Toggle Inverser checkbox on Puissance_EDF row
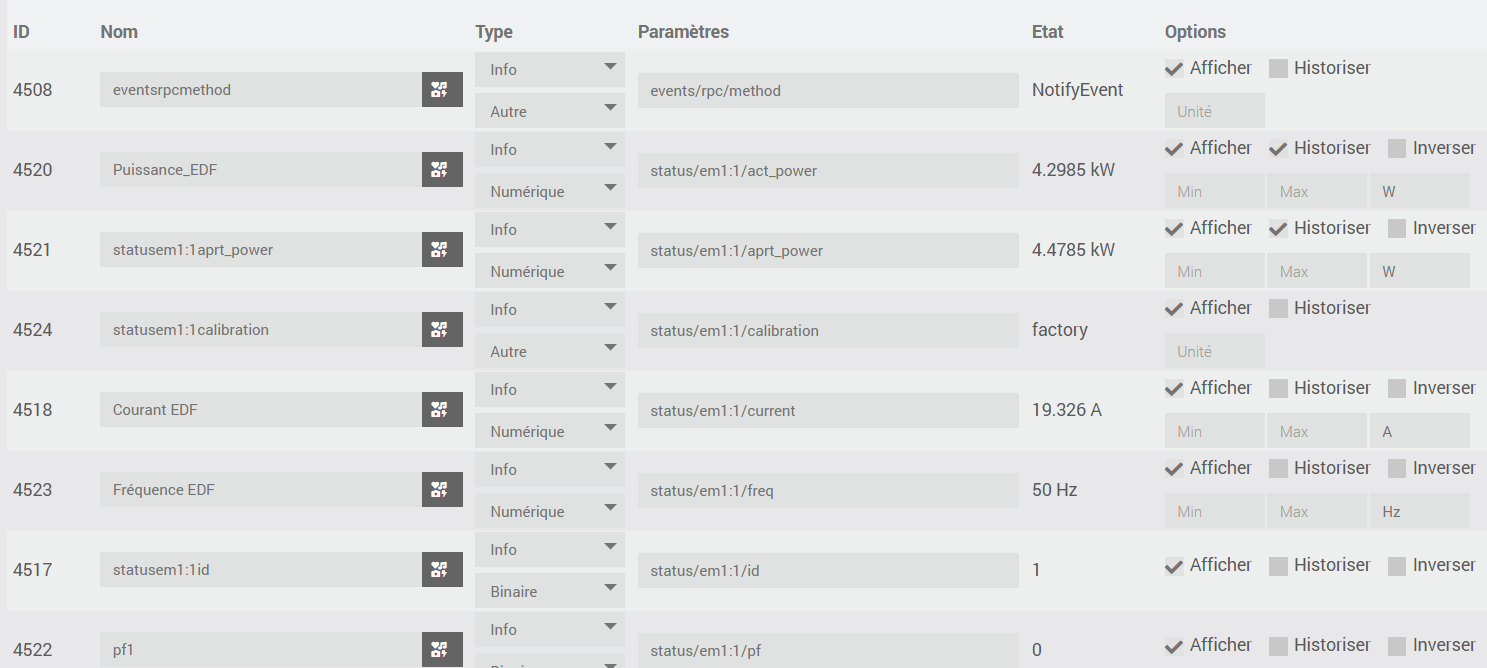The height and width of the screenshot is (668, 1487). tap(1397, 148)
